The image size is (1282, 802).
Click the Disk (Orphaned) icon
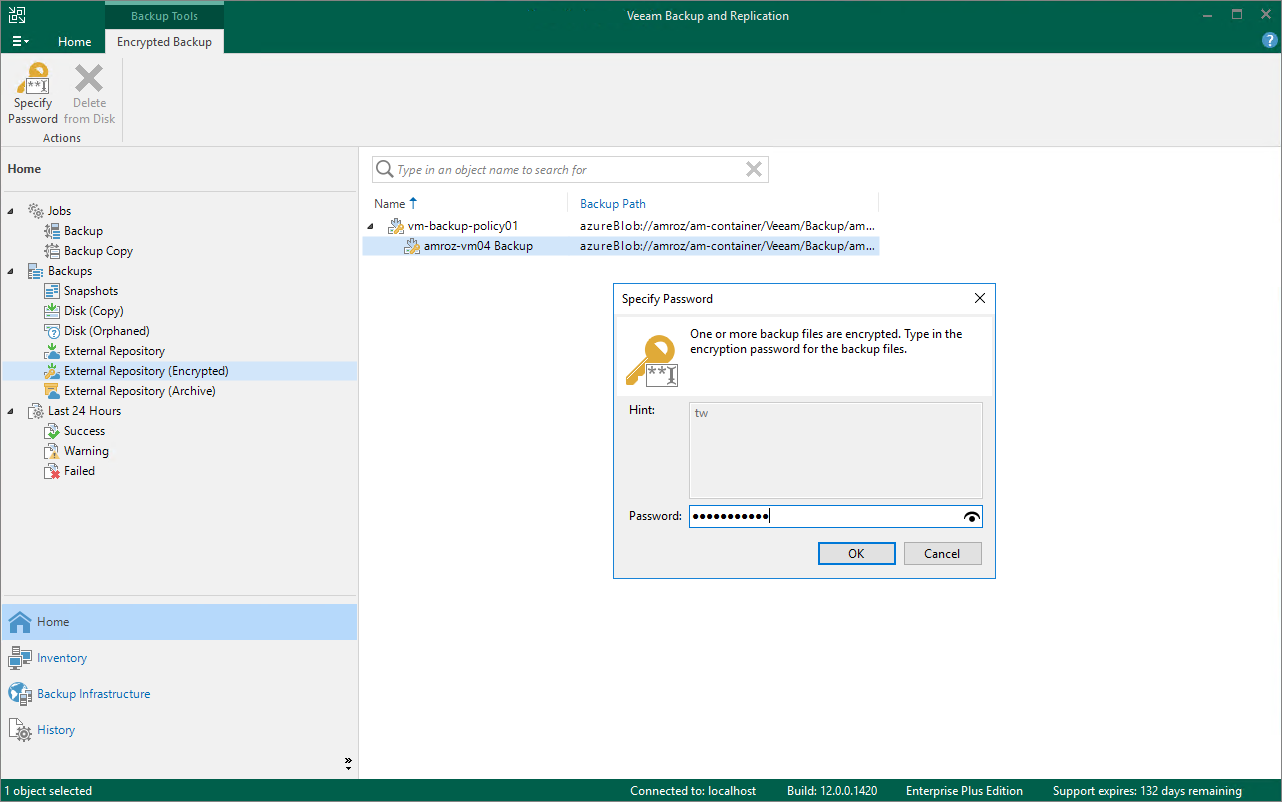tap(52, 331)
